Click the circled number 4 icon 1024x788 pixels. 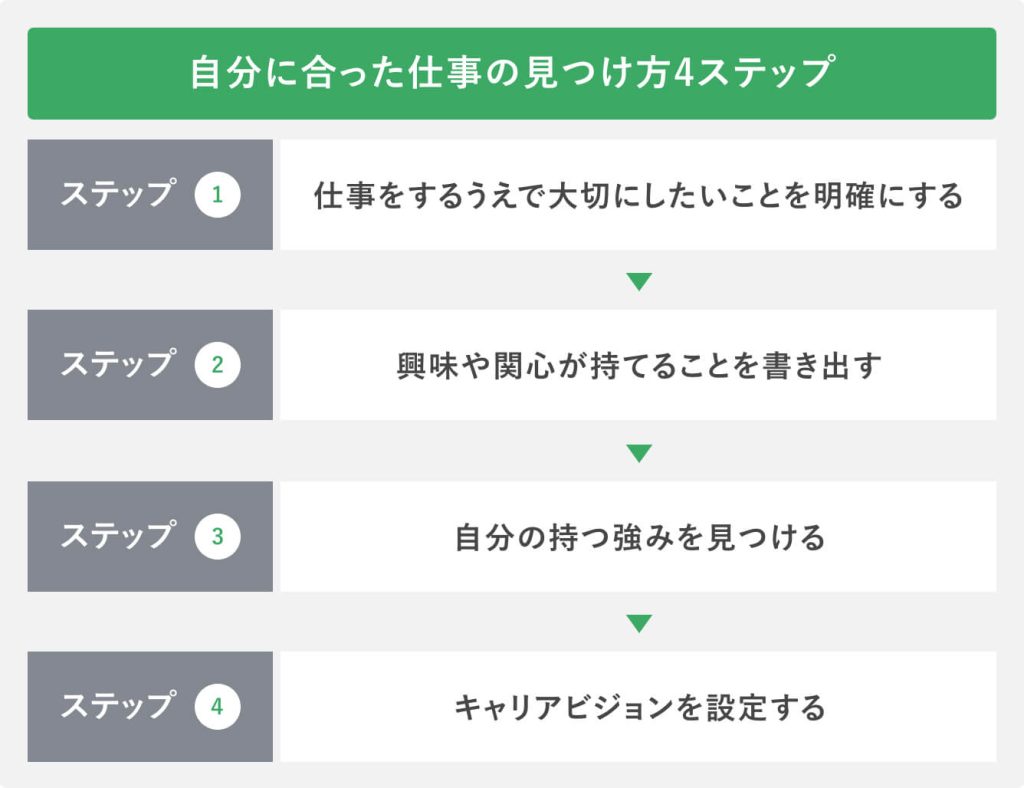pyautogui.click(x=217, y=706)
